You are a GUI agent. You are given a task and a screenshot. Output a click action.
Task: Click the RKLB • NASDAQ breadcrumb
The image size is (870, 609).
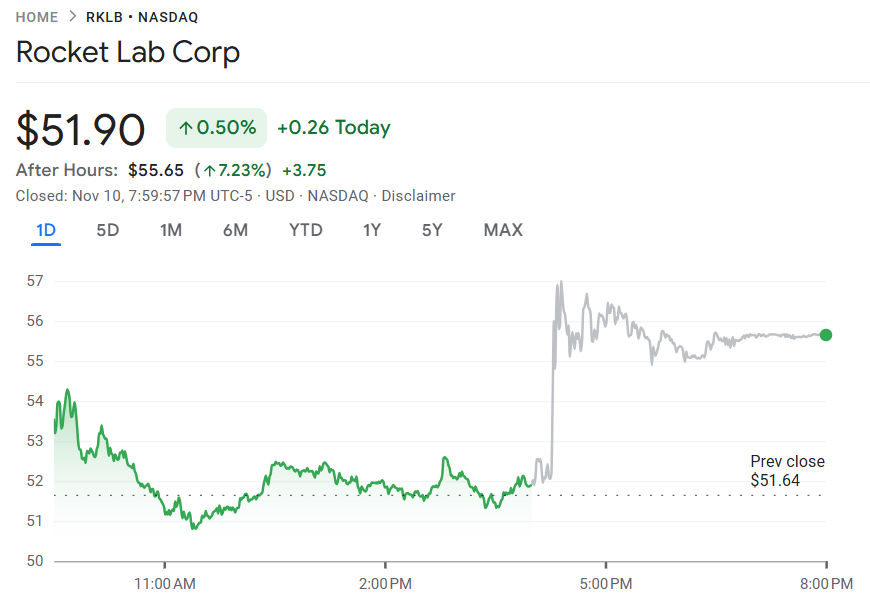coord(142,17)
